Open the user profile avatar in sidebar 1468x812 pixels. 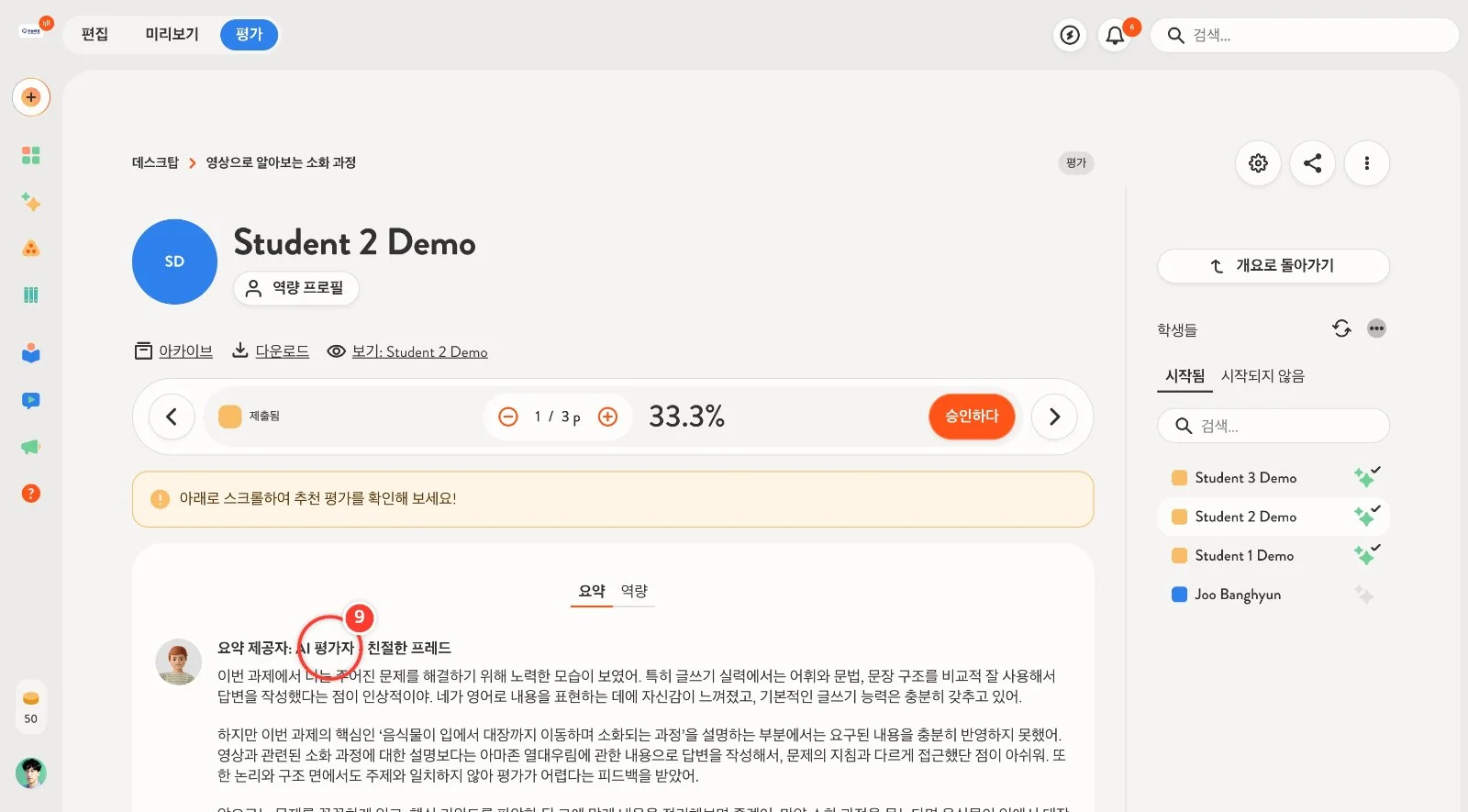coord(31,773)
